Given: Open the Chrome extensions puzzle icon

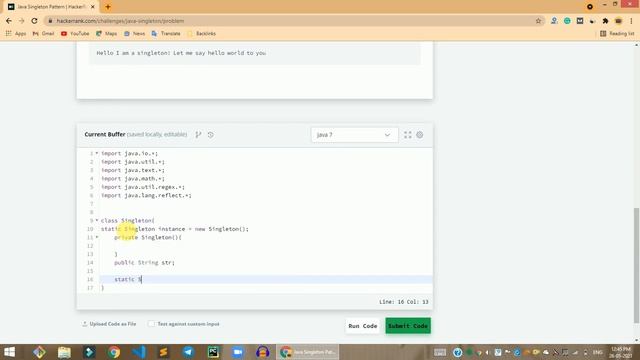Looking at the screenshot, I should (605, 21).
